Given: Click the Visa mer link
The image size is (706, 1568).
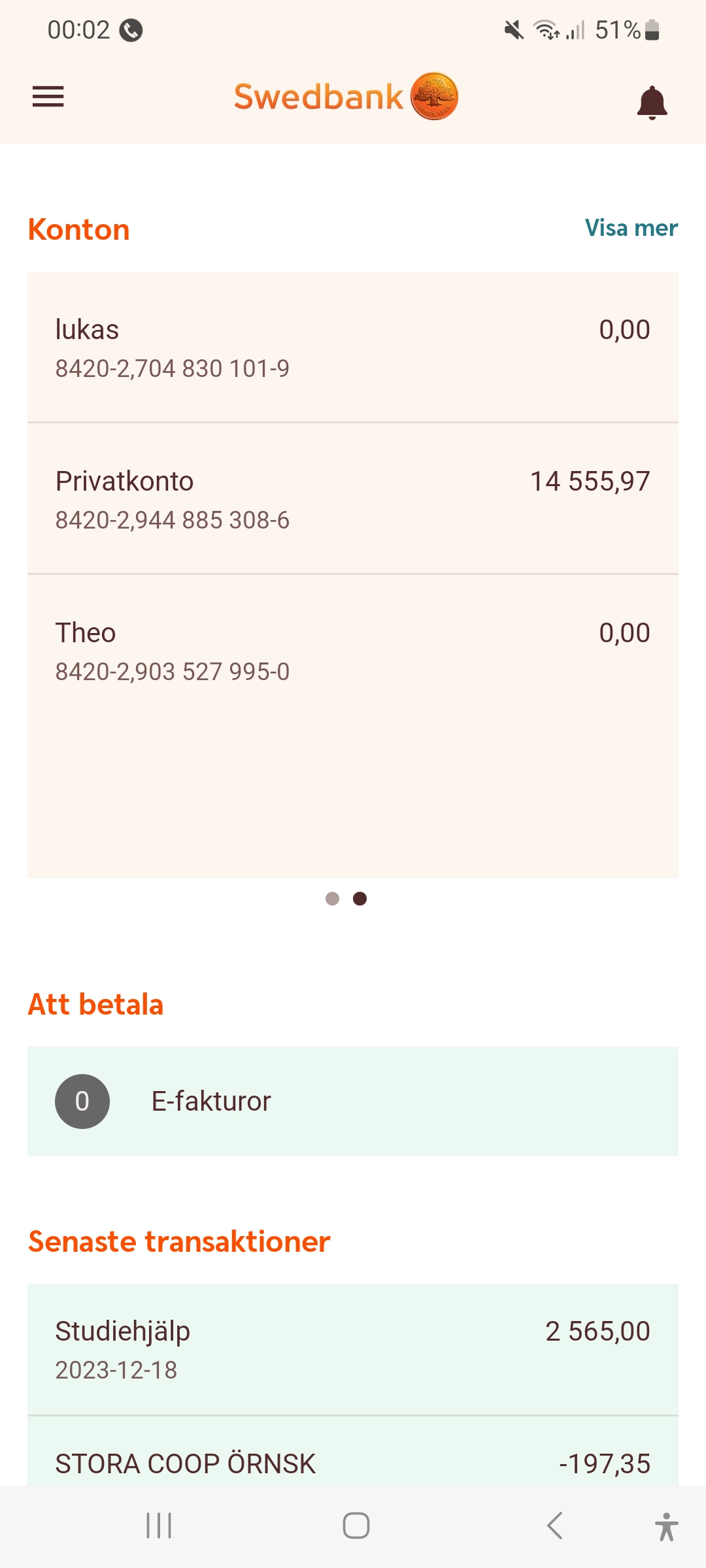Looking at the screenshot, I should (x=631, y=228).
